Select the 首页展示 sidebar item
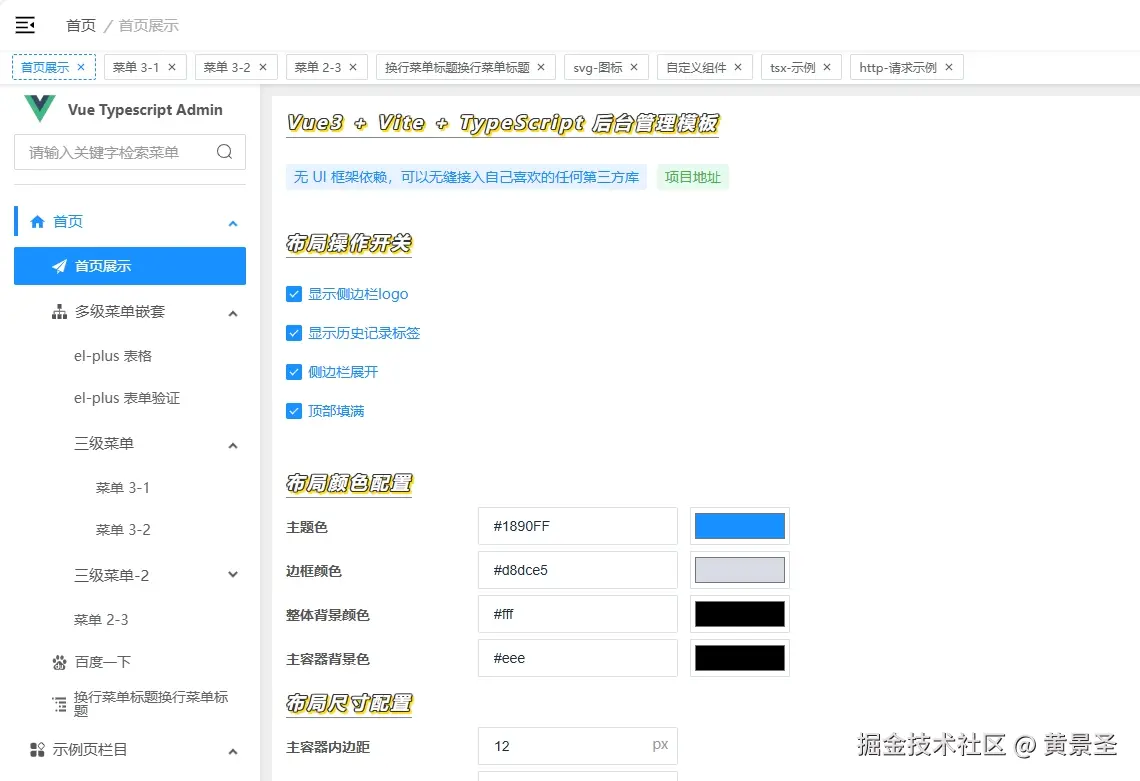 129,266
